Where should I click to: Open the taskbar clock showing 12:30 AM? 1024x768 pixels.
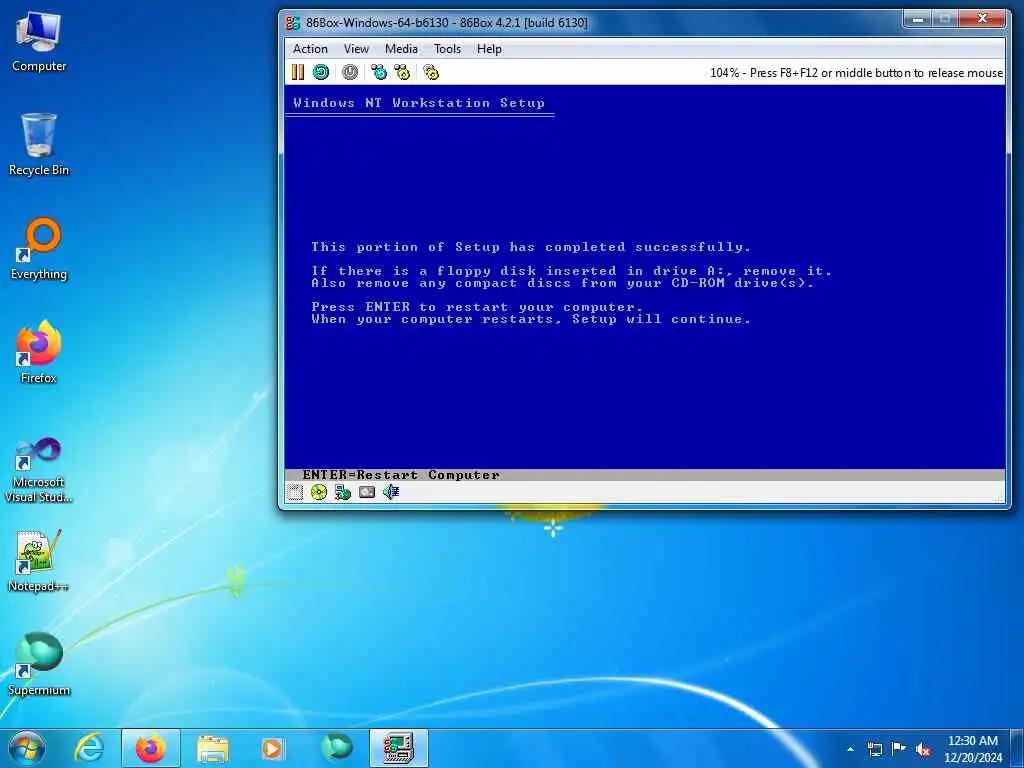973,749
